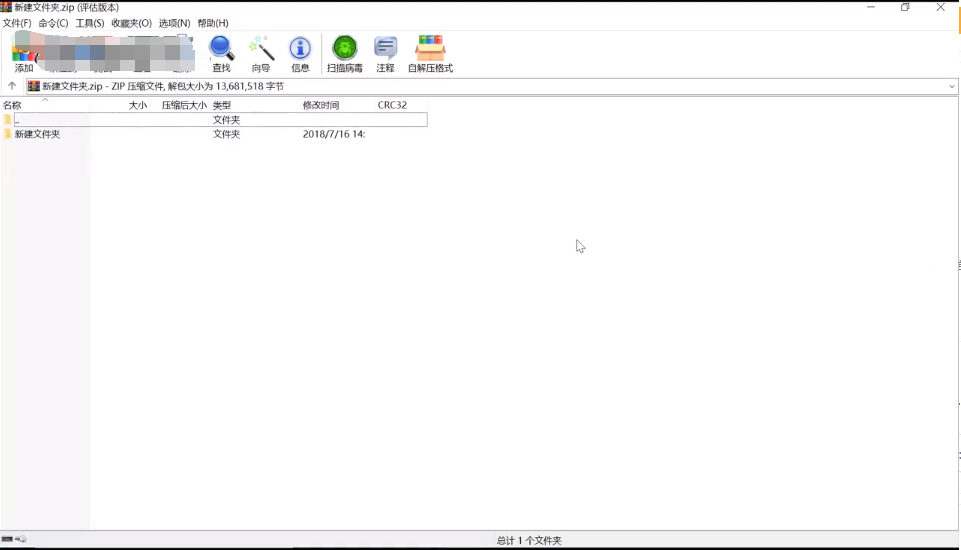Open the 查找 (Find) tool
Viewport: 961px width, 550px height.
click(x=221, y=54)
